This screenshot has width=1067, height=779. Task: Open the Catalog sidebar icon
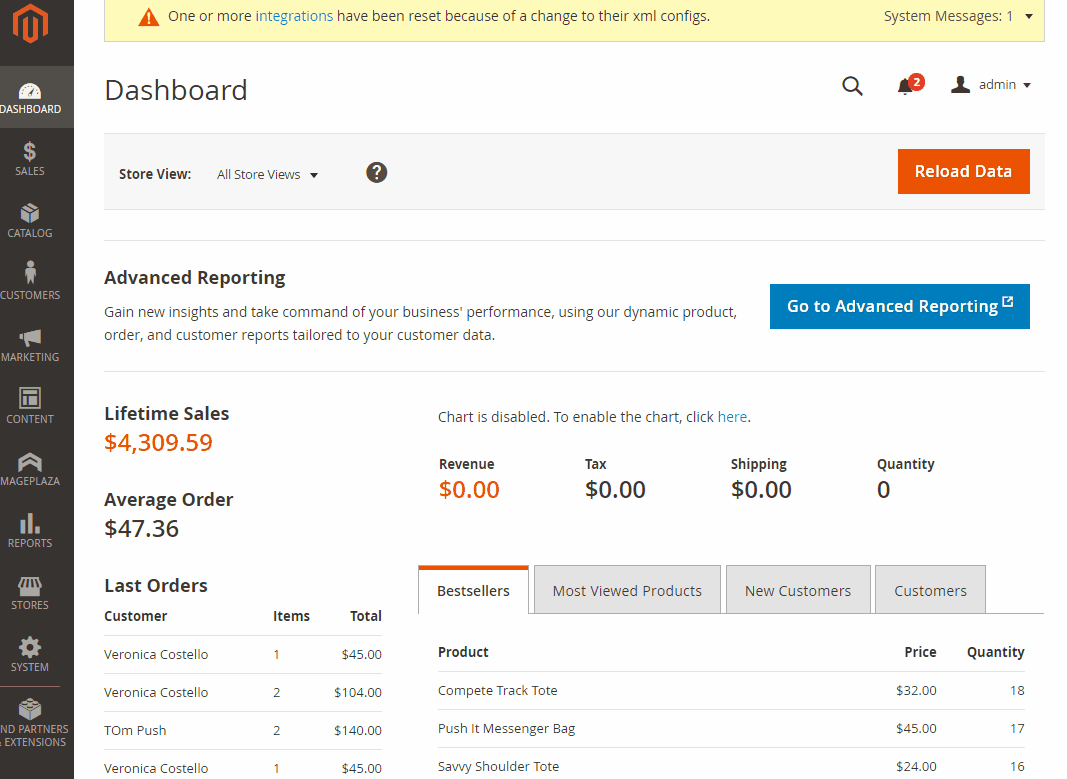tap(30, 220)
